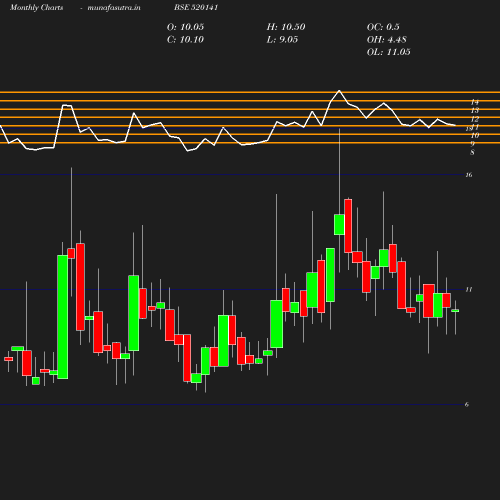Click the 'L: 9.05' low value

coord(282,40)
